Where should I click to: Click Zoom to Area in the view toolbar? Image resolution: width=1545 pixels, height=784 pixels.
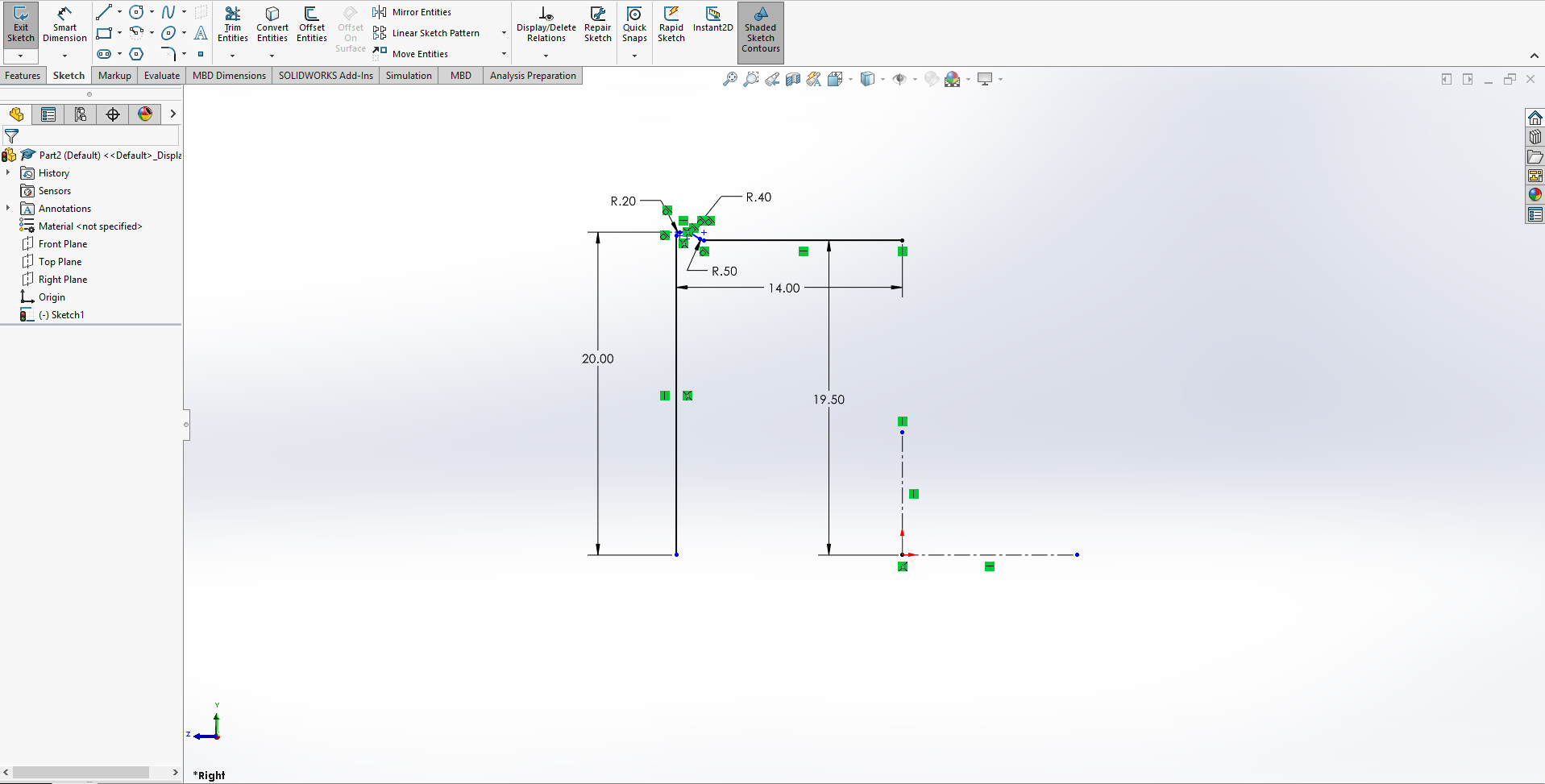tap(751, 79)
